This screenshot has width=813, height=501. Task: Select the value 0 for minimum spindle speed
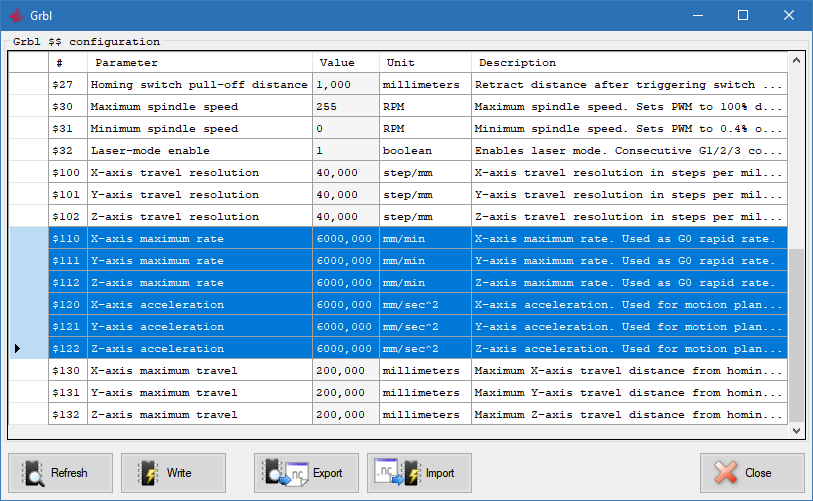point(346,129)
